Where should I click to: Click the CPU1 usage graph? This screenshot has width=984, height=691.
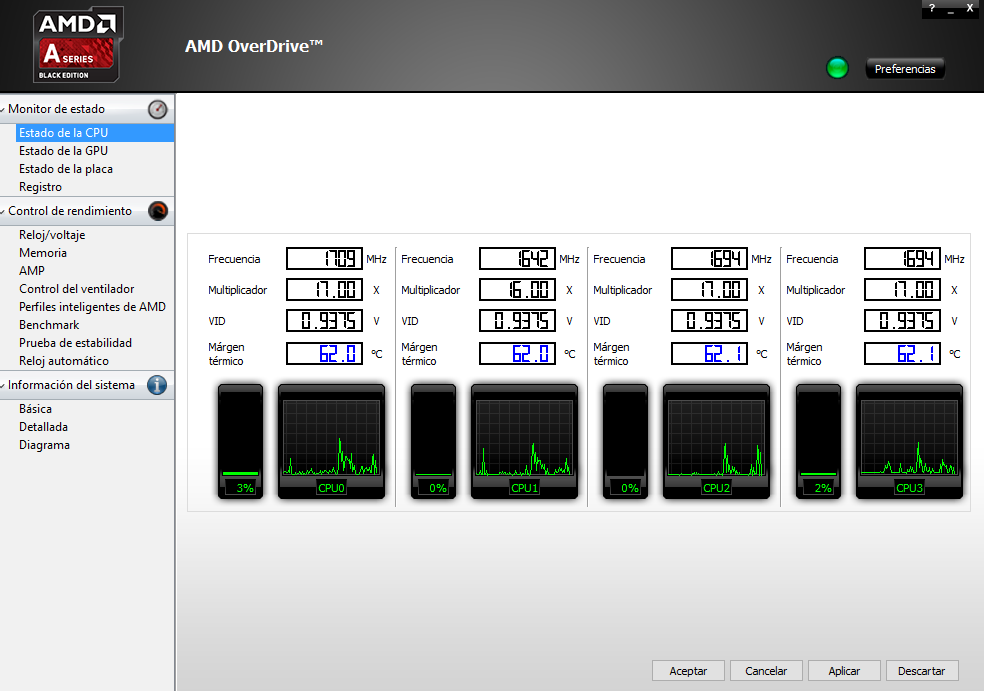(524, 442)
